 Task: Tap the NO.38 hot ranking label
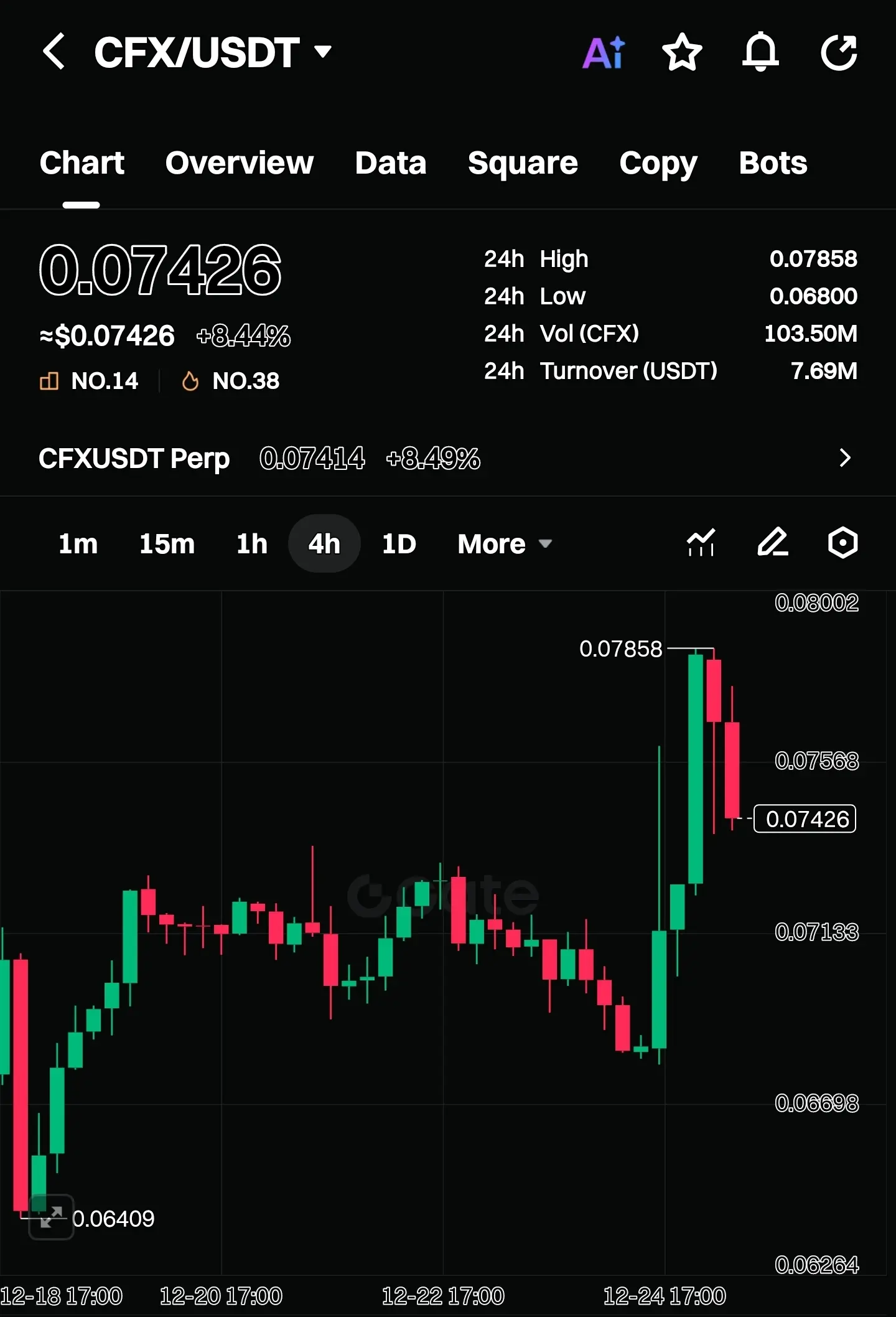coord(246,381)
